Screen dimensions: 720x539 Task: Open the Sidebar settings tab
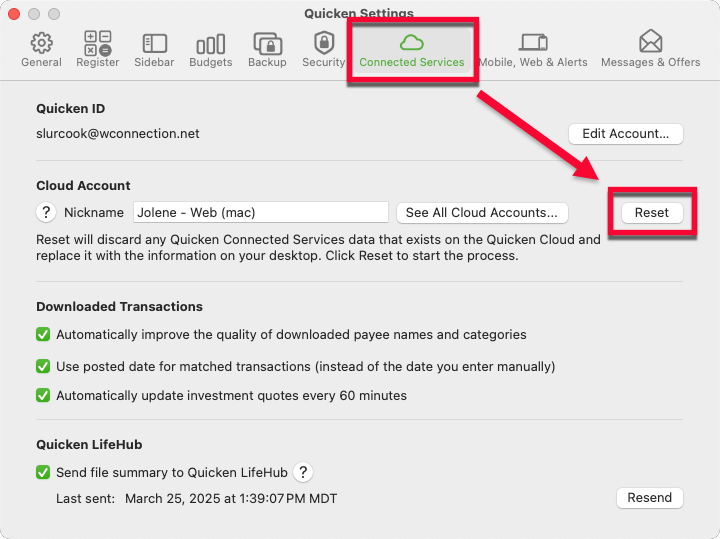(154, 50)
